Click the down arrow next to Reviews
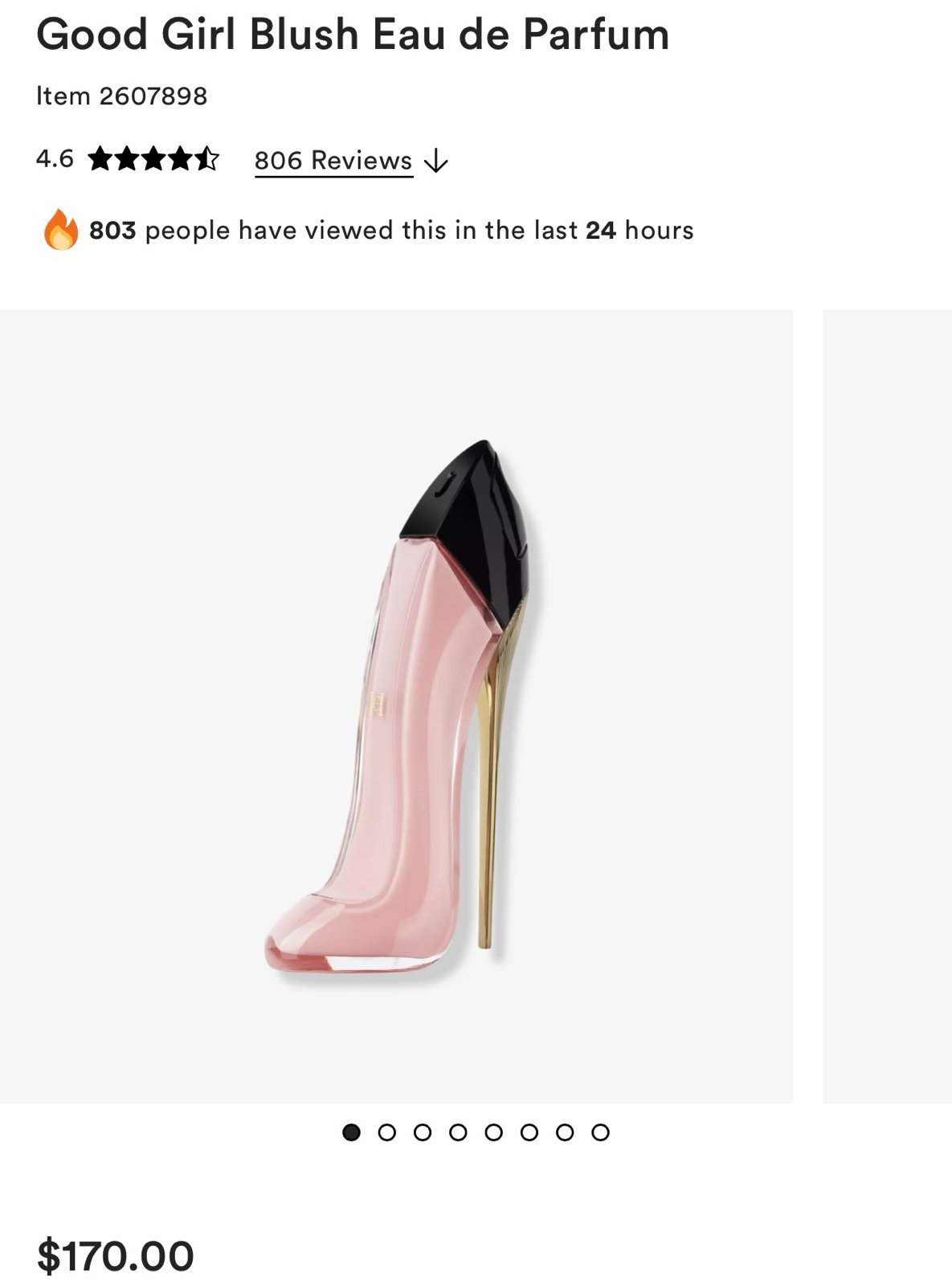Screen dimensions: 952x1286 (x=436, y=161)
